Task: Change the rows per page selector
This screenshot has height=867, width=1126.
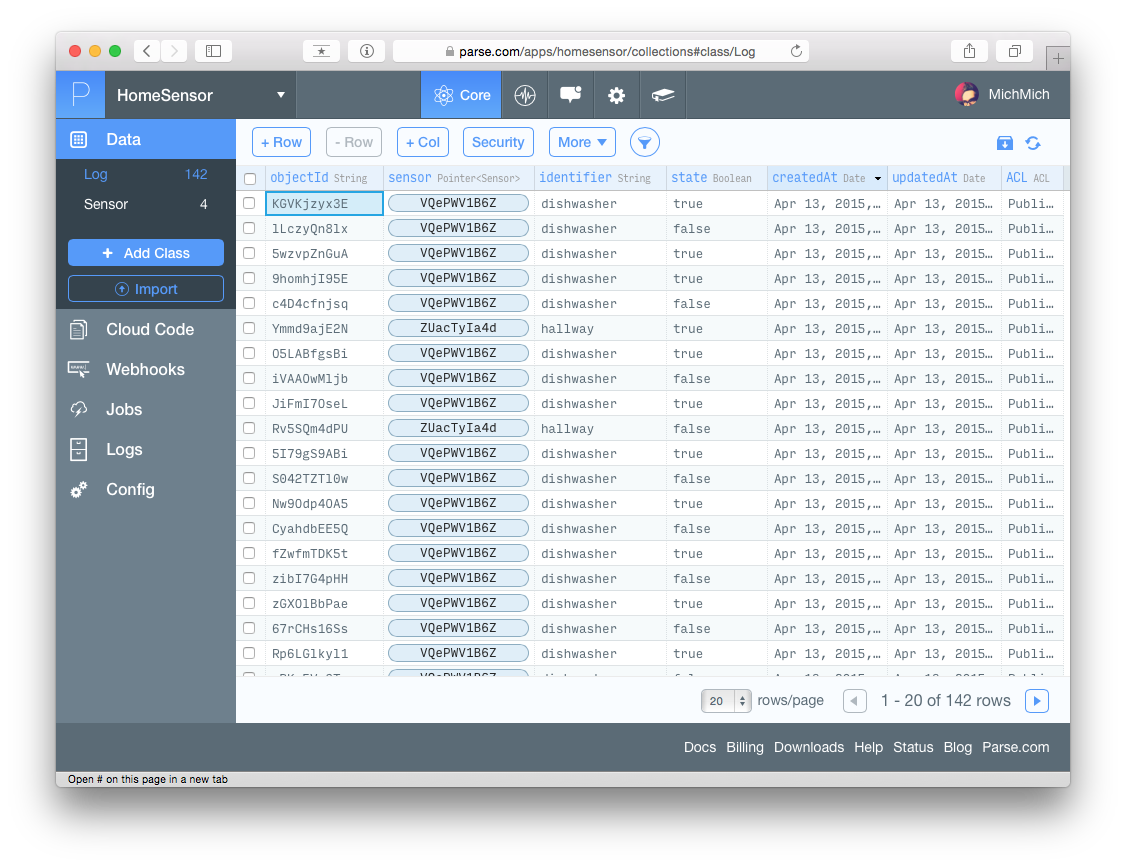Action: [726, 701]
